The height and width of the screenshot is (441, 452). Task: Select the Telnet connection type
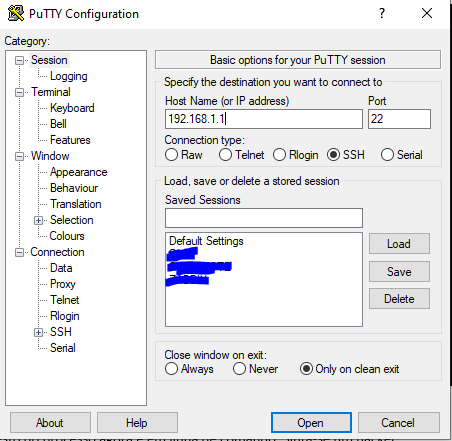click(225, 155)
